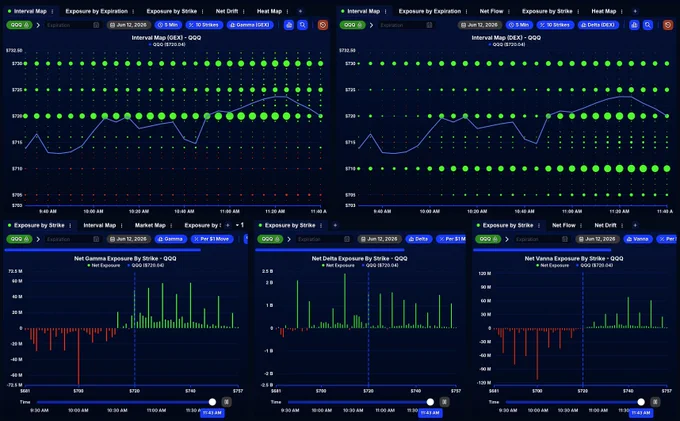Image resolution: width=680 pixels, height=421 pixels.
Task: Click the export icon in the DEX interval map toolbar
Action: pyautogui.click(x=634, y=25)
